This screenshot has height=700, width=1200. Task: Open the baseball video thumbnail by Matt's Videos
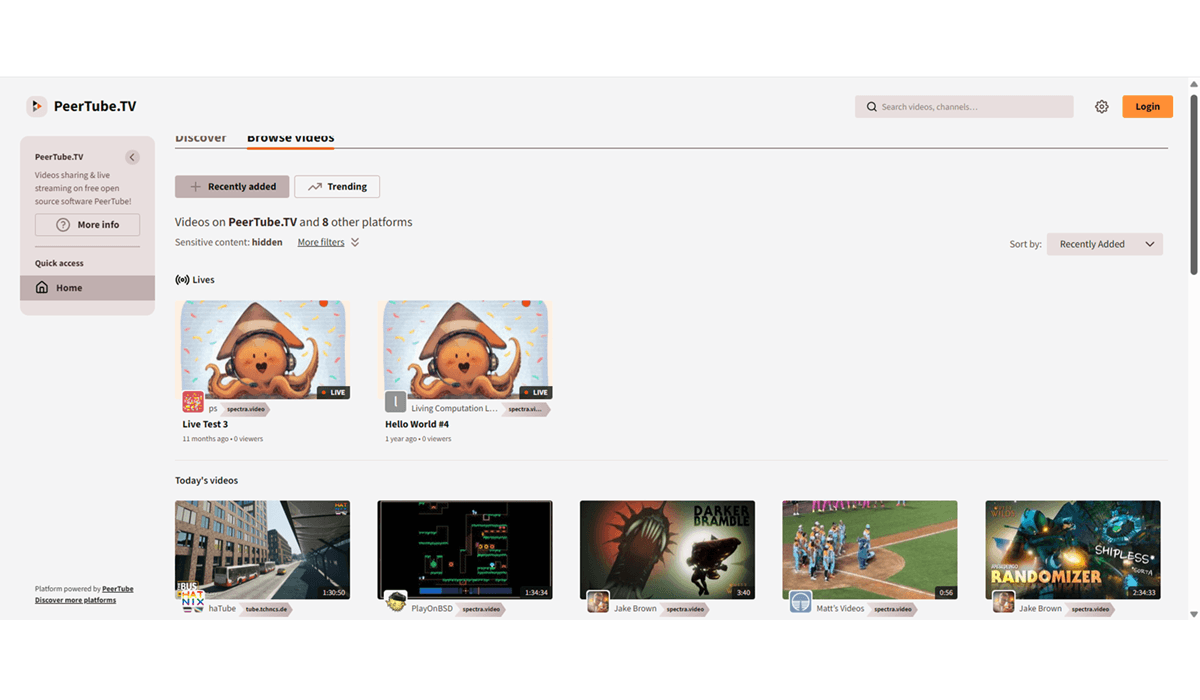click(x=870, y=550)
